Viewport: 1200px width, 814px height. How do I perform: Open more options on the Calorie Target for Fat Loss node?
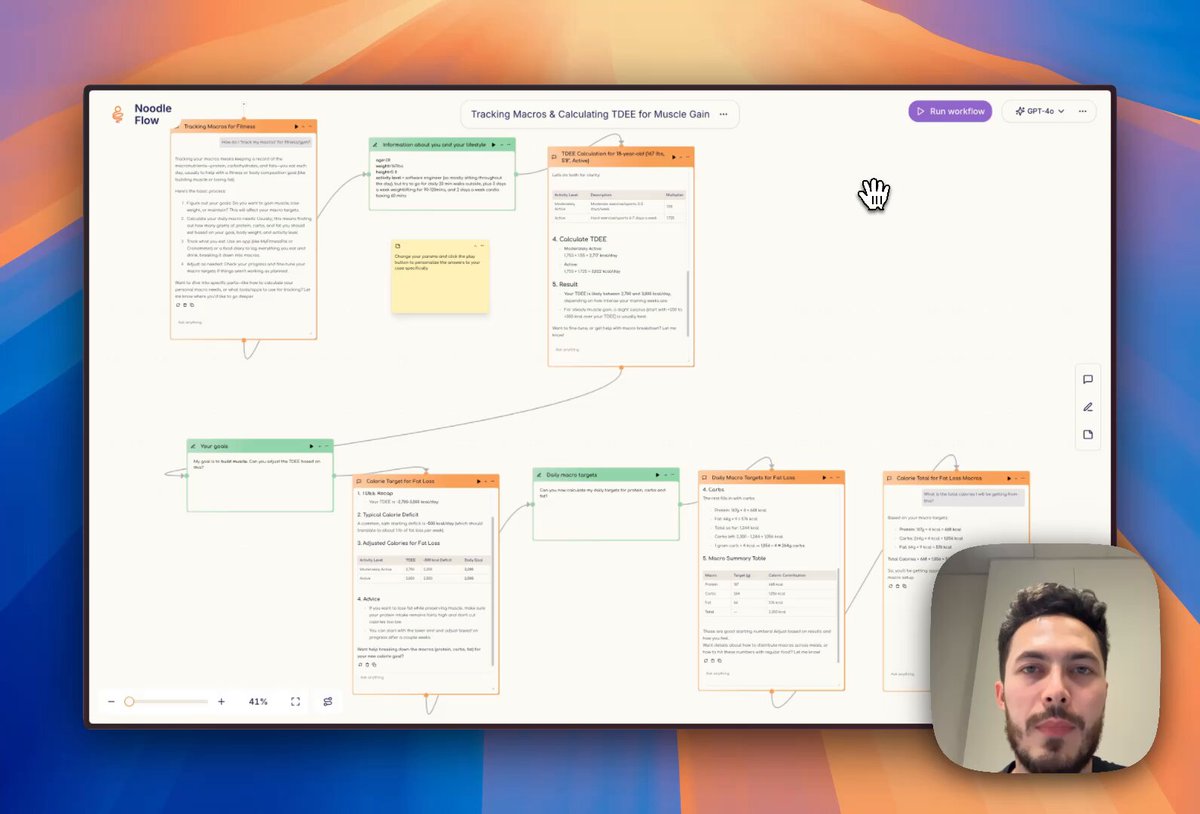[x=493, y=481]
